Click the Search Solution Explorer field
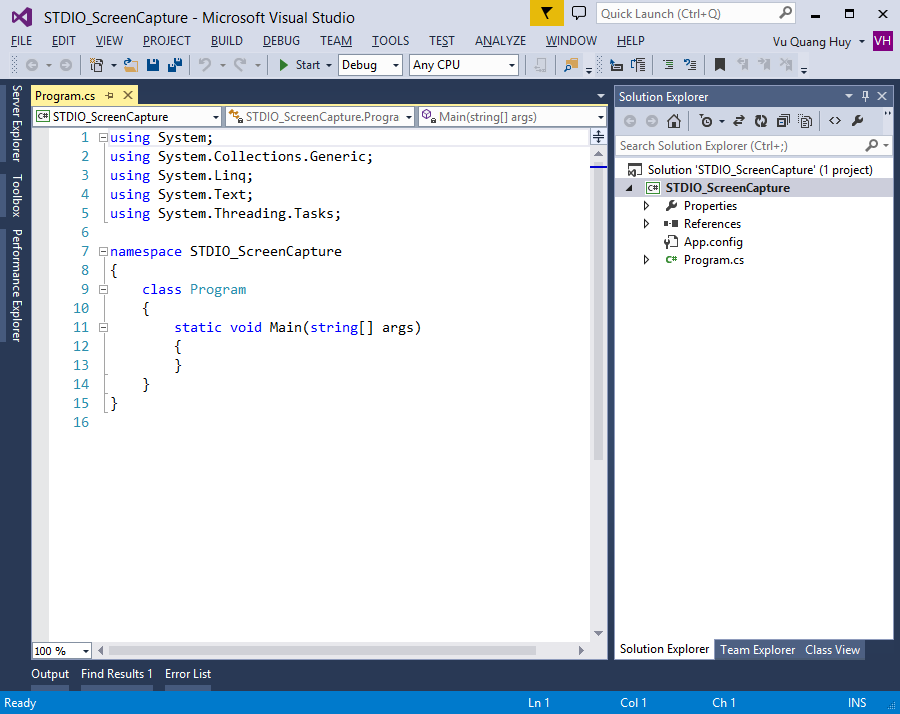 (x=742, y=146)
